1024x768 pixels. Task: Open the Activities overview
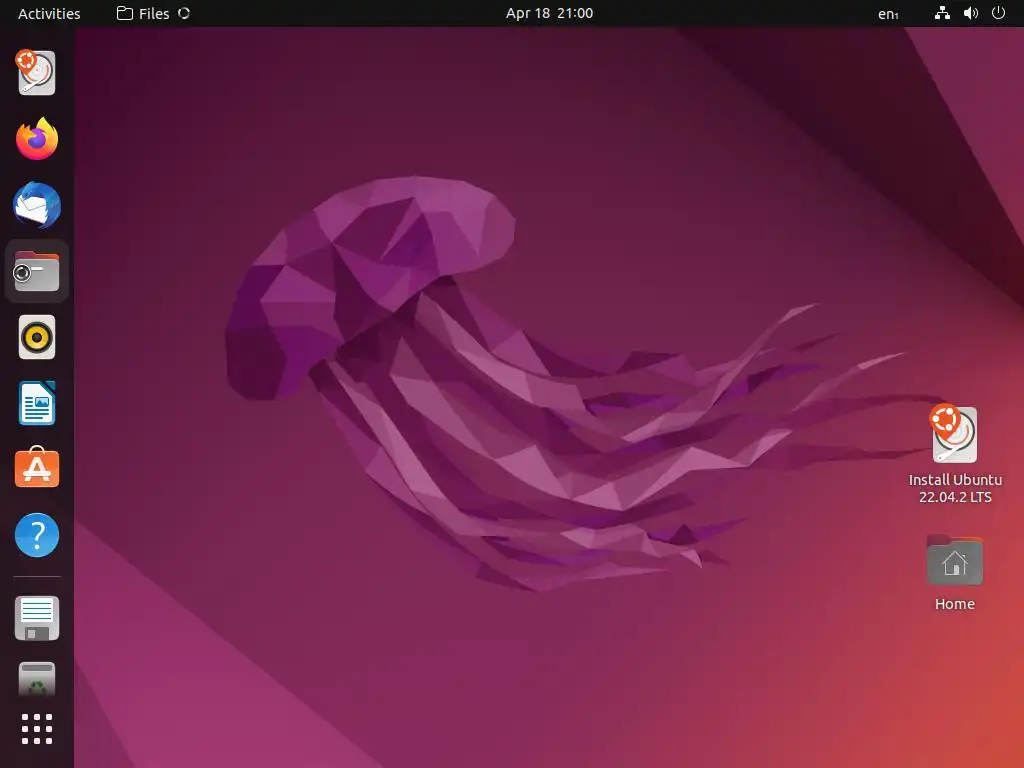49,13
